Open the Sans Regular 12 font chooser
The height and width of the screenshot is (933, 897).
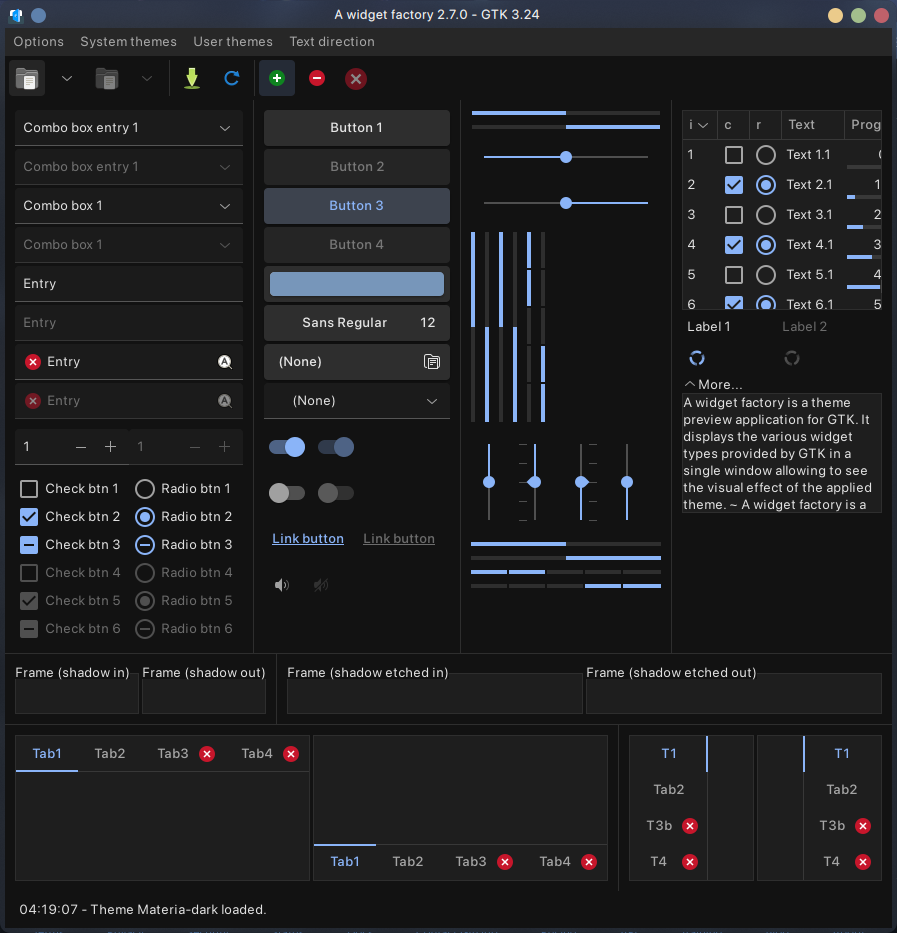(356, 323)
